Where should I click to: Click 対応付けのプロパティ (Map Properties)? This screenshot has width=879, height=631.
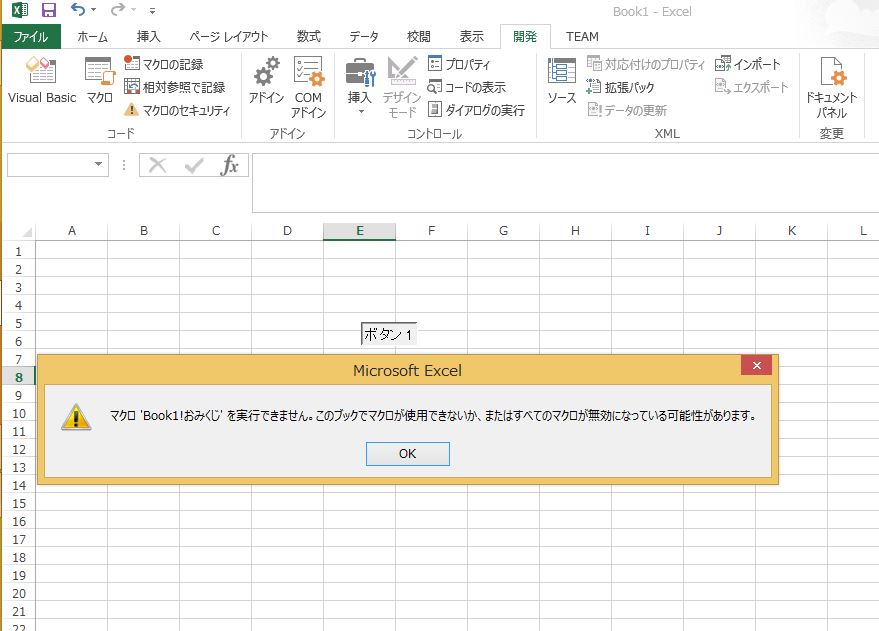[x=645, y=64]
